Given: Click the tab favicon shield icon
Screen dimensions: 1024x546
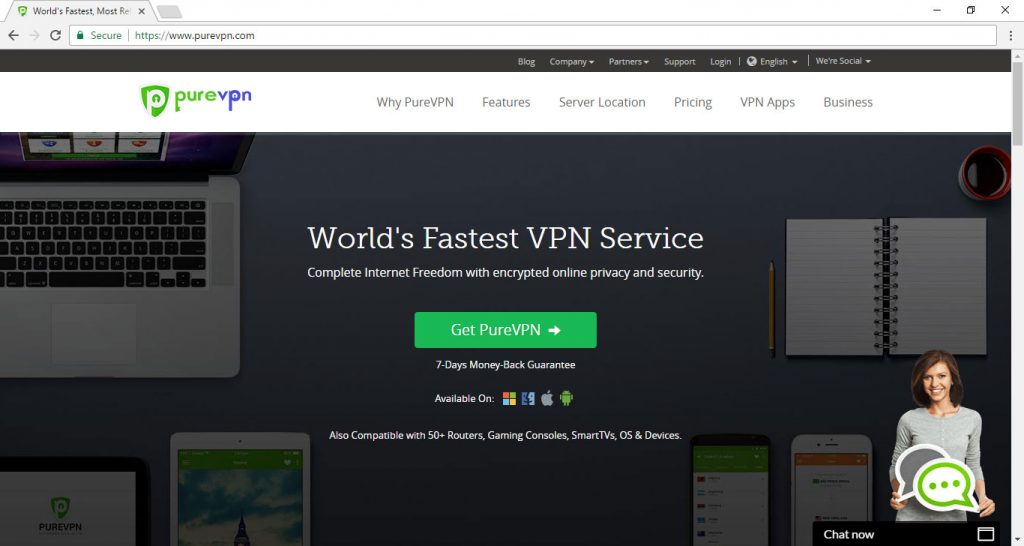Looking at the screenshot, I should pos(22,11).
